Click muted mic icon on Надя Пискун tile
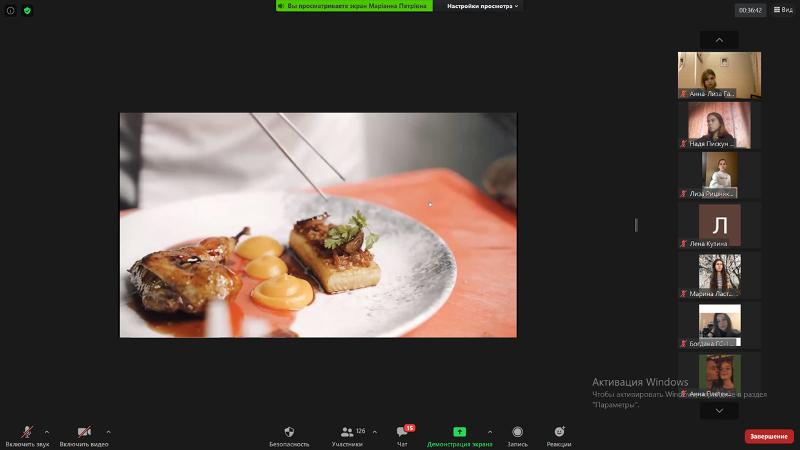Screen dimensions: 800x450 [x=684, y=143]
